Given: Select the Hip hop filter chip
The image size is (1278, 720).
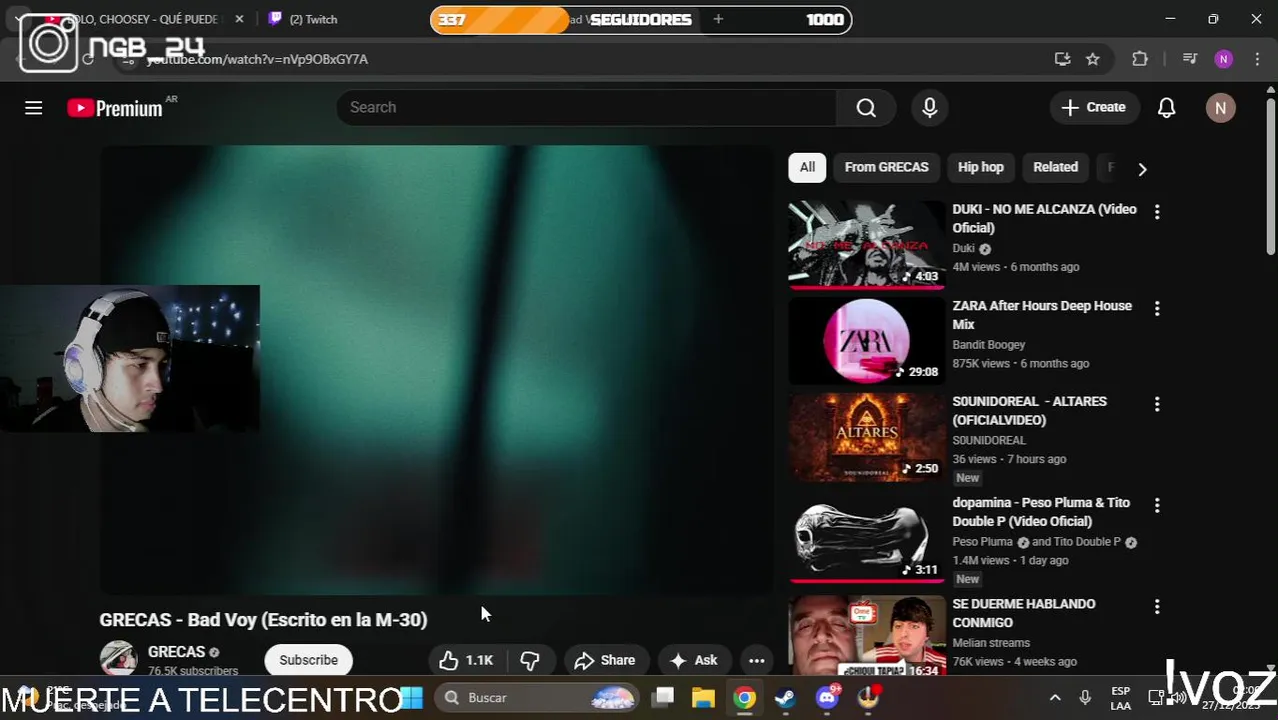Looking at the screenshot, I should point(980,167).
